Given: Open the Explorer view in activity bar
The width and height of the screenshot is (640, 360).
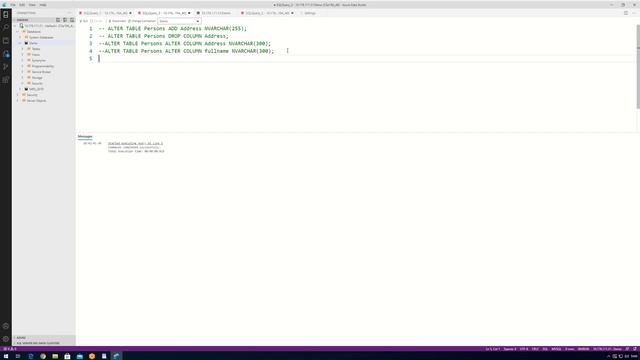Looking at the screenshot, I should [6, 53].
